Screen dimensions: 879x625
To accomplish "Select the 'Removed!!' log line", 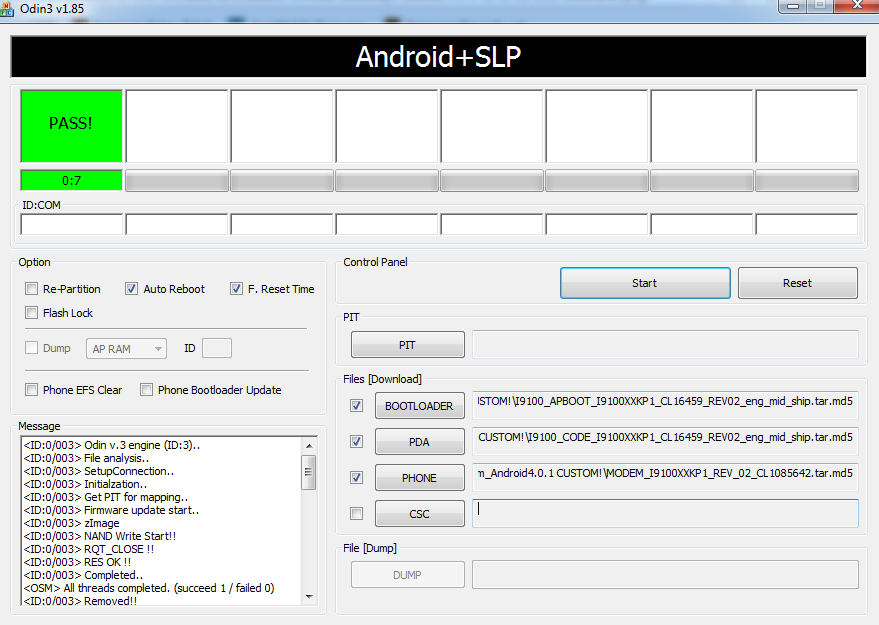I will pyautogui.click(x=80, y=600).
